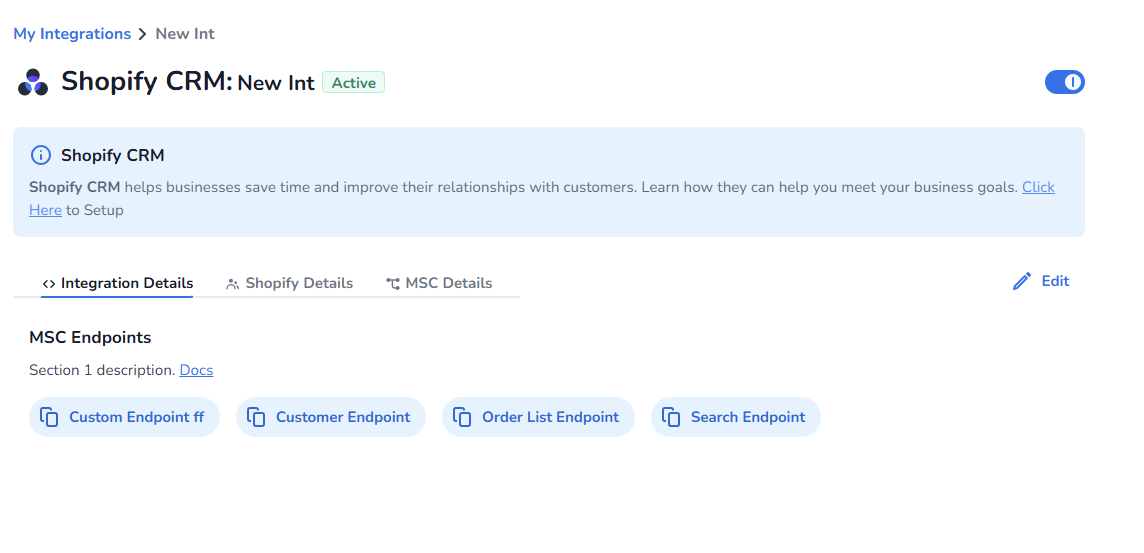Copy the Custom Endpoint ff
Viewport: 1144px width, 553px height.
click(x=124, y=417)
